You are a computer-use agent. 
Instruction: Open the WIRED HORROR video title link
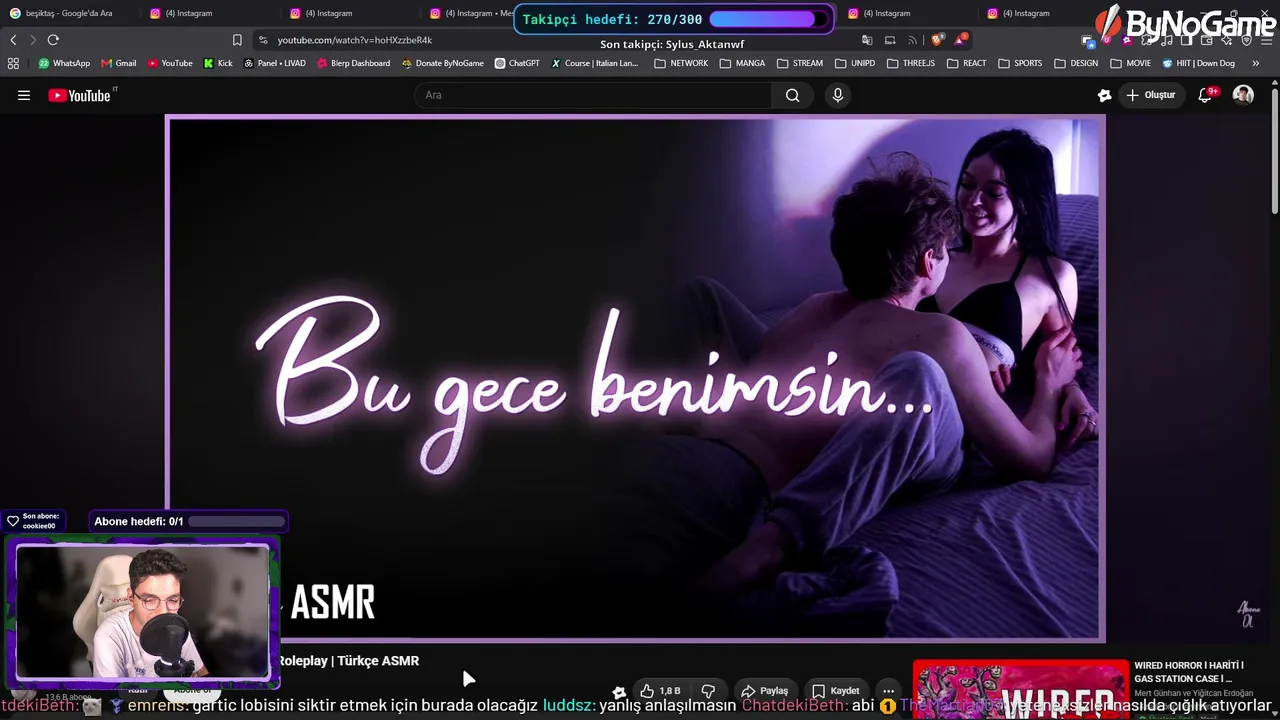point(1189,672)
